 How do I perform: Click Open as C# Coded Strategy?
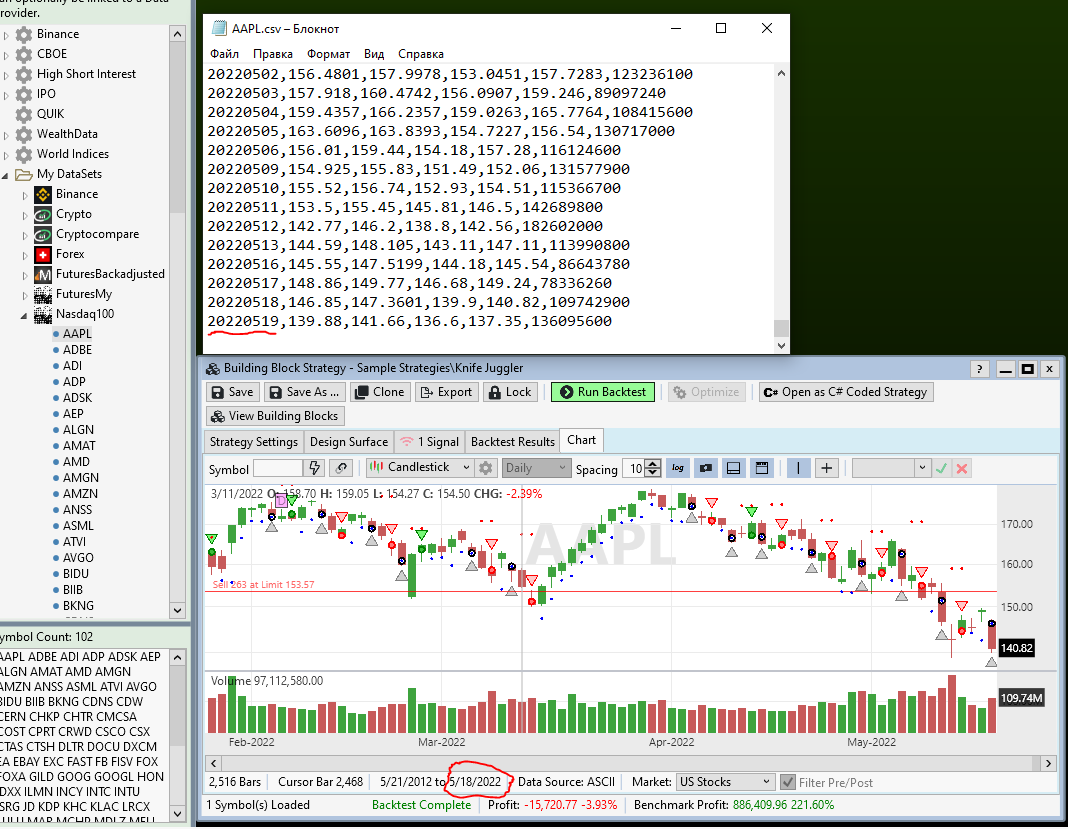(x=845, y=392)
